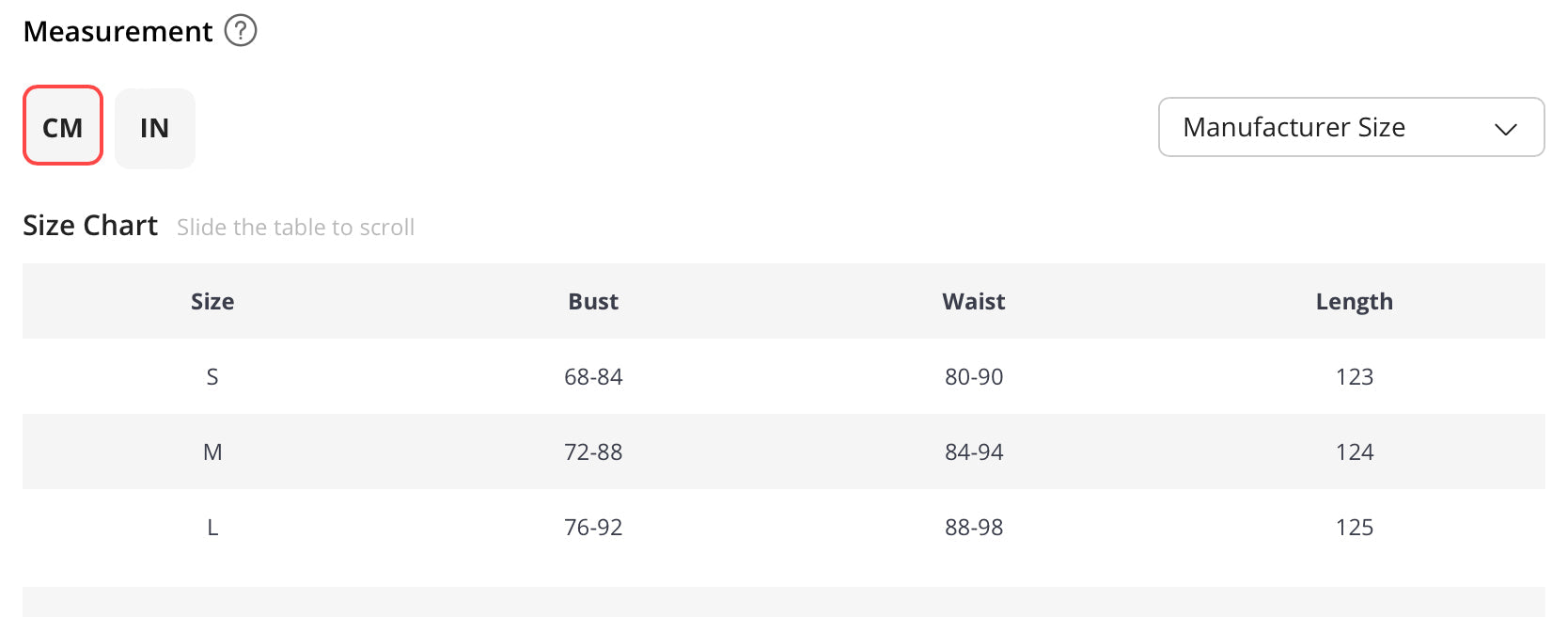Image resolution: width=1568 pixels, height=617 pixels.
Task: Select the M size row
Action: (x=784, y=451)
